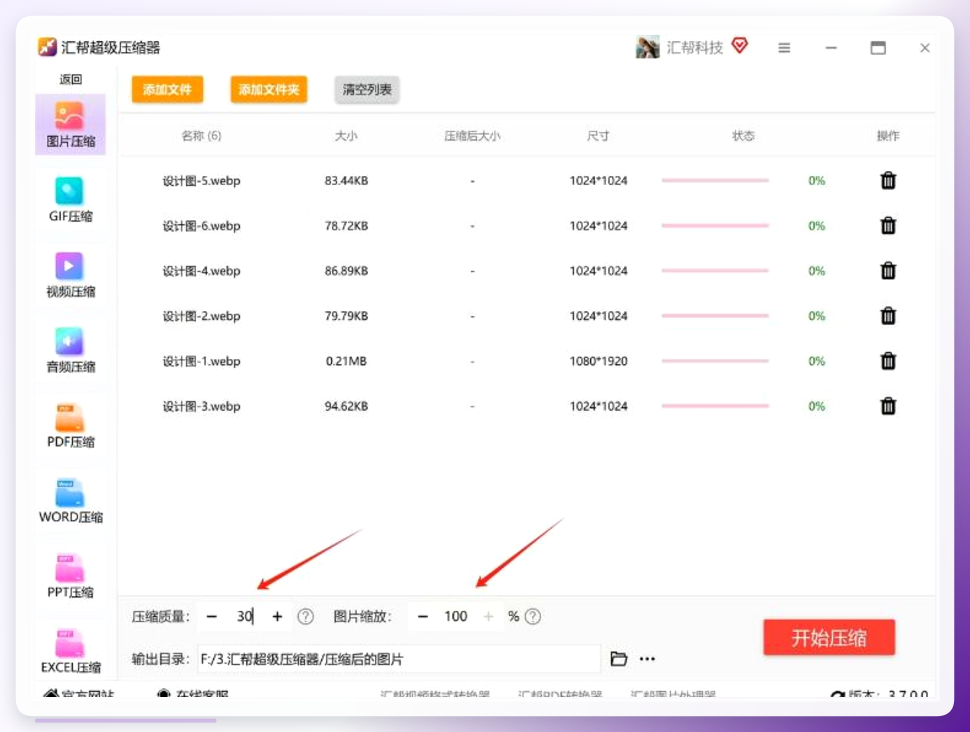Show help for 压缩质量 setting

tap(306, 616)
